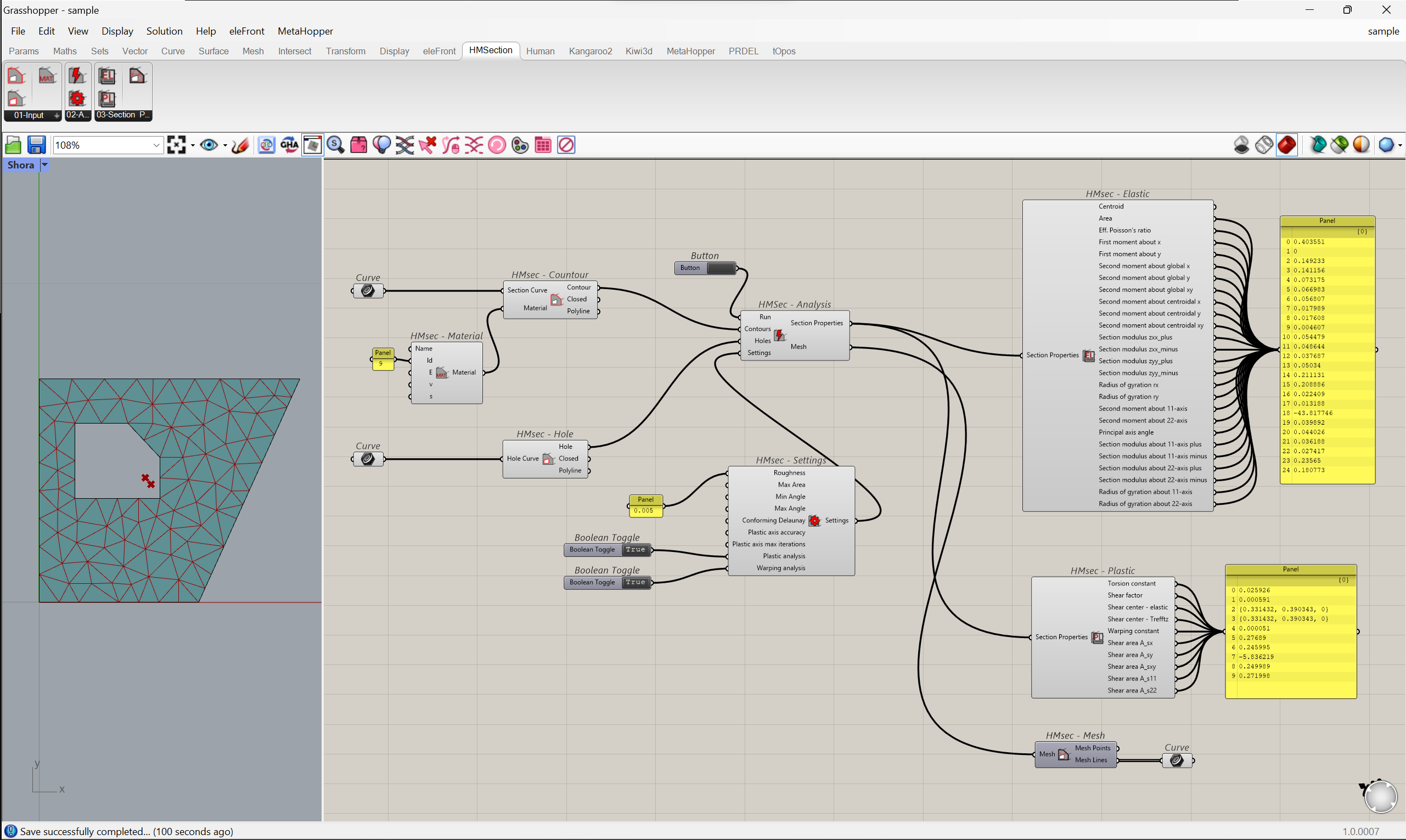This screenshot has height=840, width=1406.
Task: Click the 0.005 value yellow panel
Action: [644, 511]
